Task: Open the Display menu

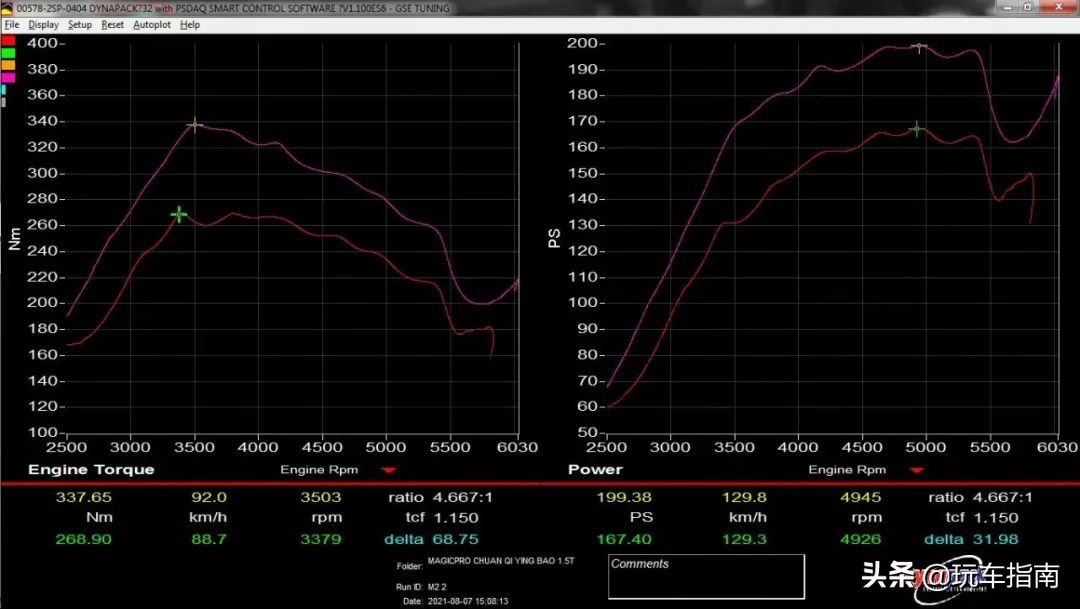Action: point(43,24)
